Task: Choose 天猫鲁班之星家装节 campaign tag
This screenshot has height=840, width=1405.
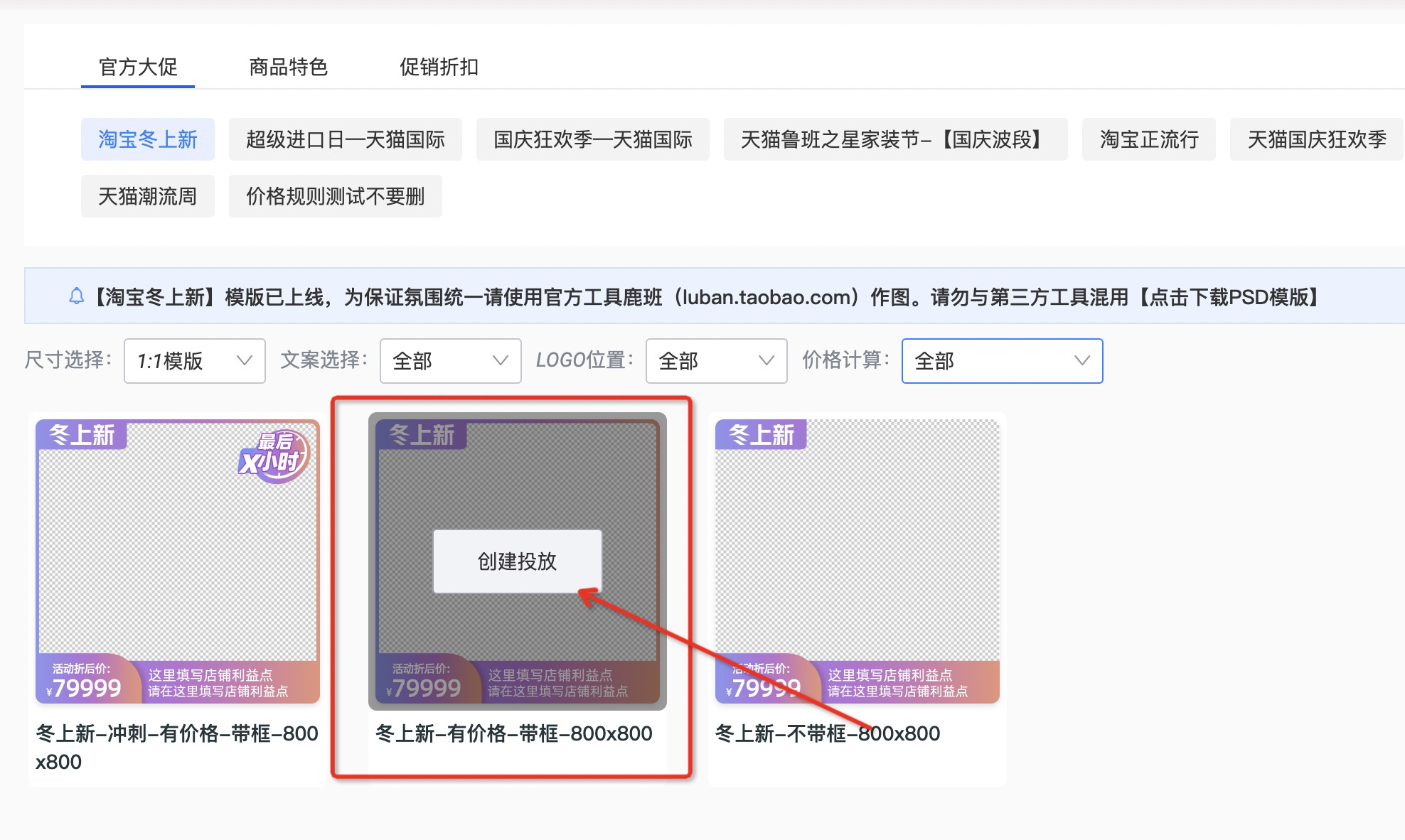Action: [896, 139]
